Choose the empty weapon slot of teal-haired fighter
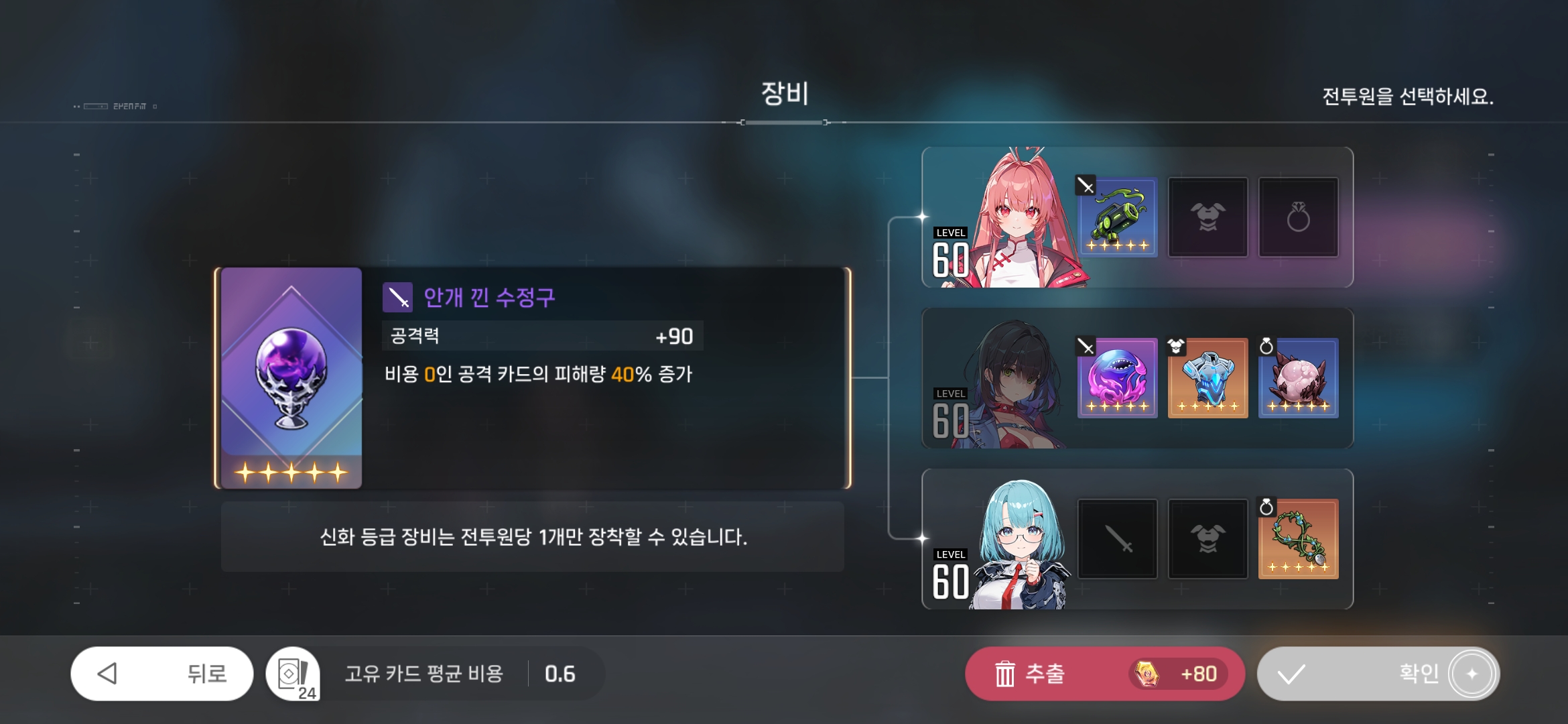 [x=1117, y=538]
